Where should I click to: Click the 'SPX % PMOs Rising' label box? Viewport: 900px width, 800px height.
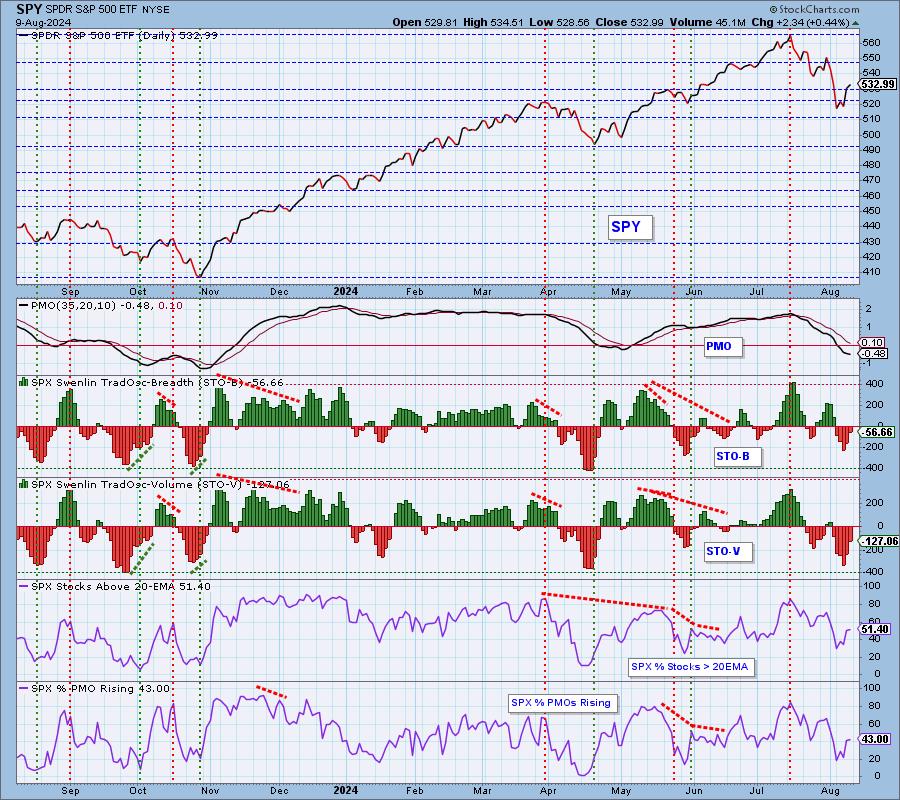click(560, 702)
